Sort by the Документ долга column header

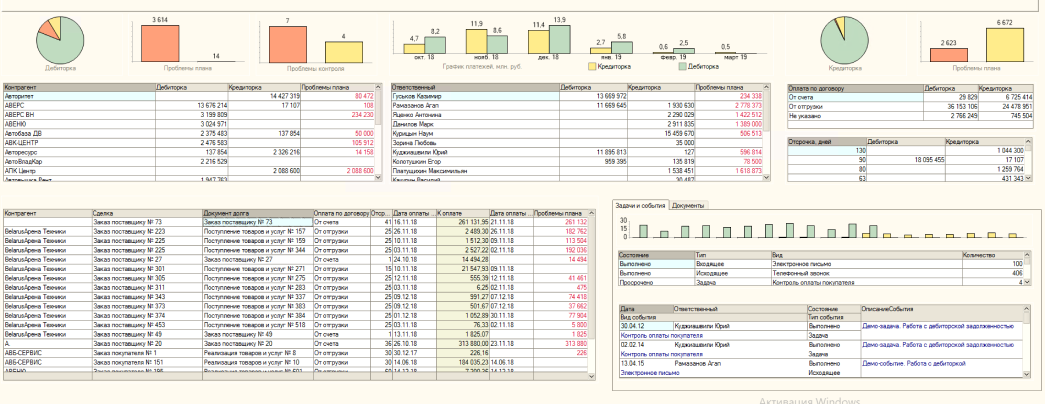tap(255, 213)
